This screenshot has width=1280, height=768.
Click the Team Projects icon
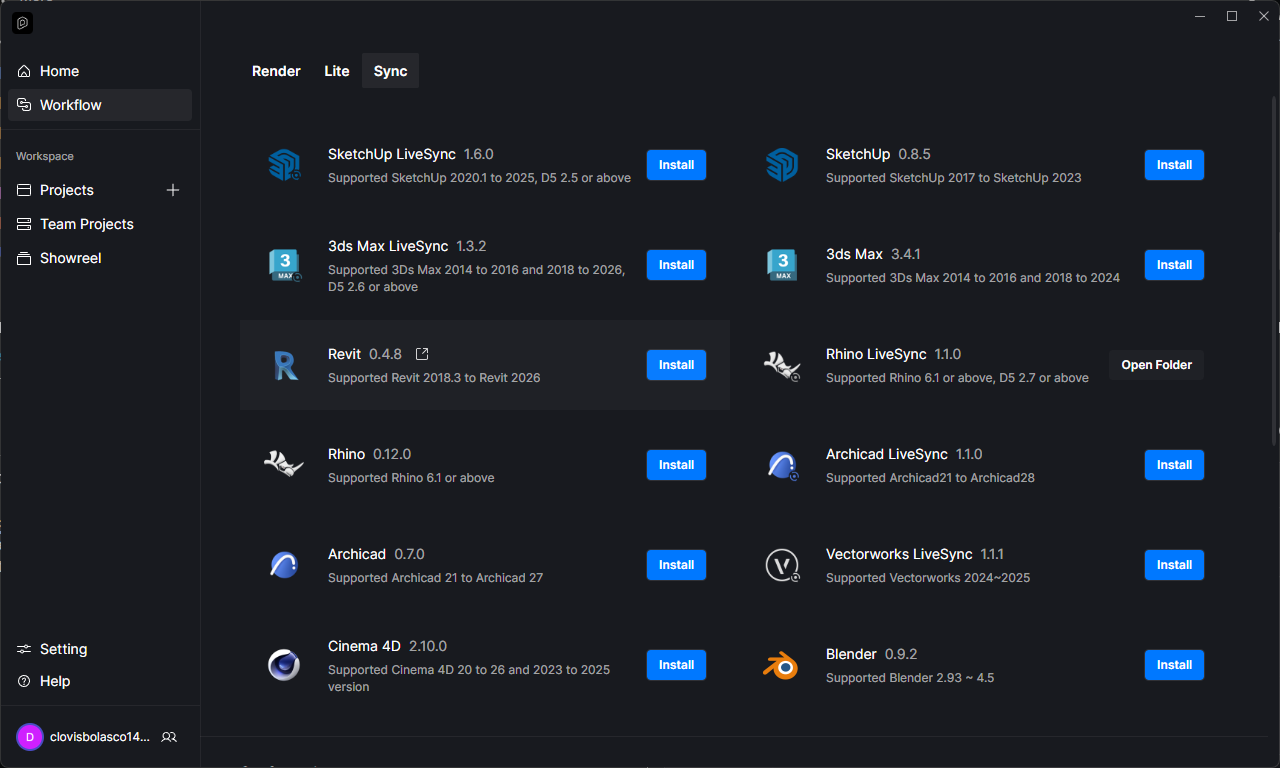point(24,224)
